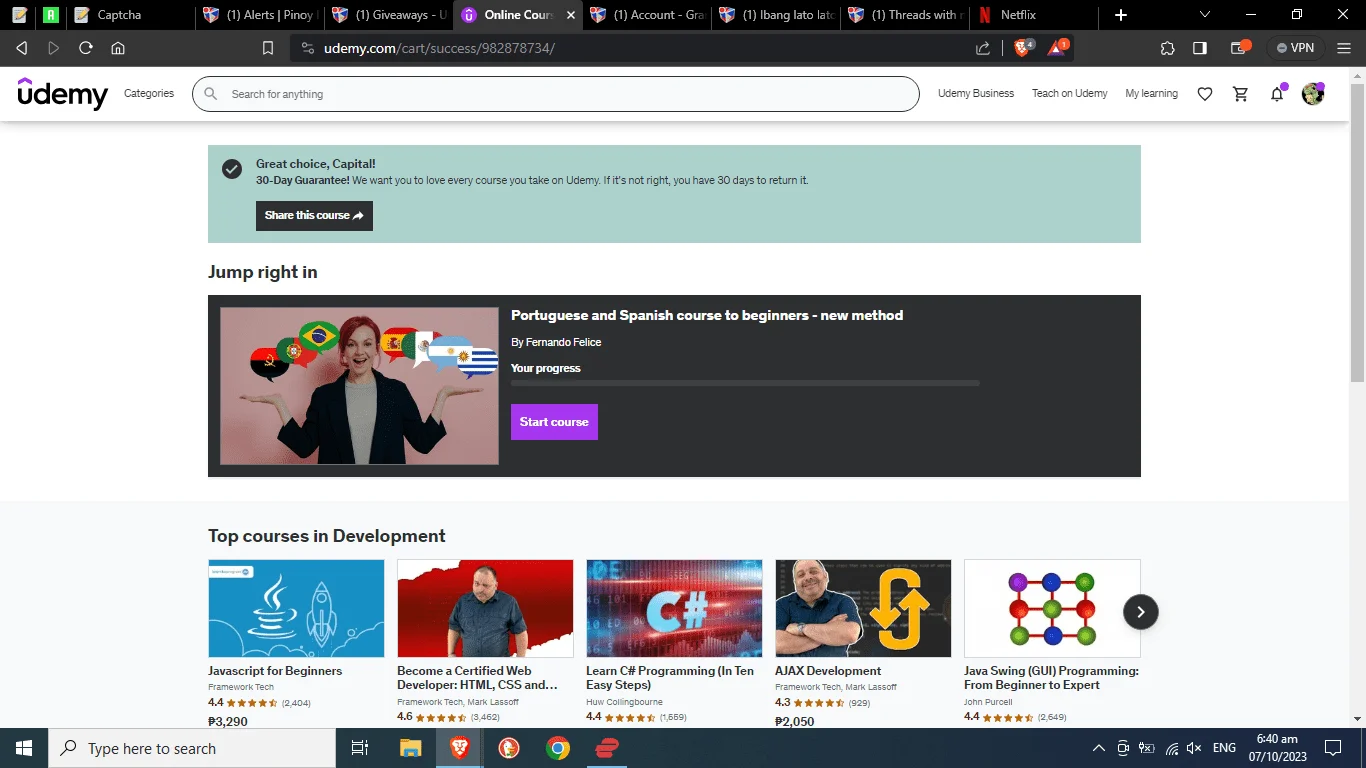Open File Explorer from taskbar

[411, 748]
